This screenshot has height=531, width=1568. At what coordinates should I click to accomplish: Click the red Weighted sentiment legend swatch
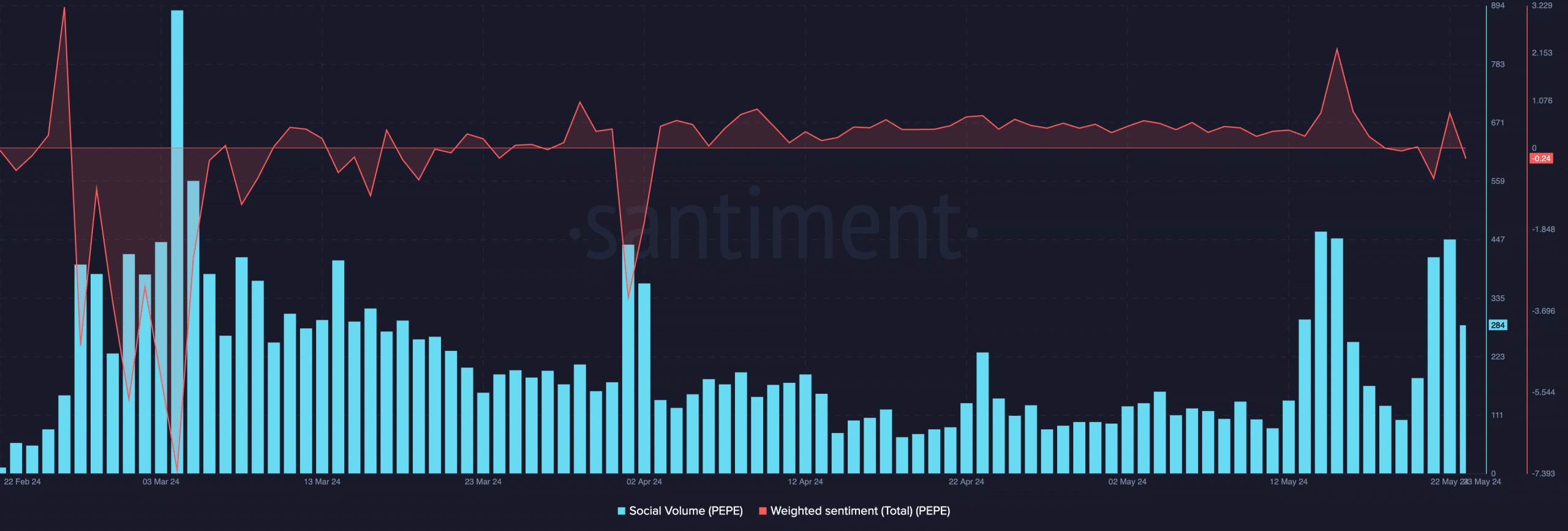tap(763, 511)
